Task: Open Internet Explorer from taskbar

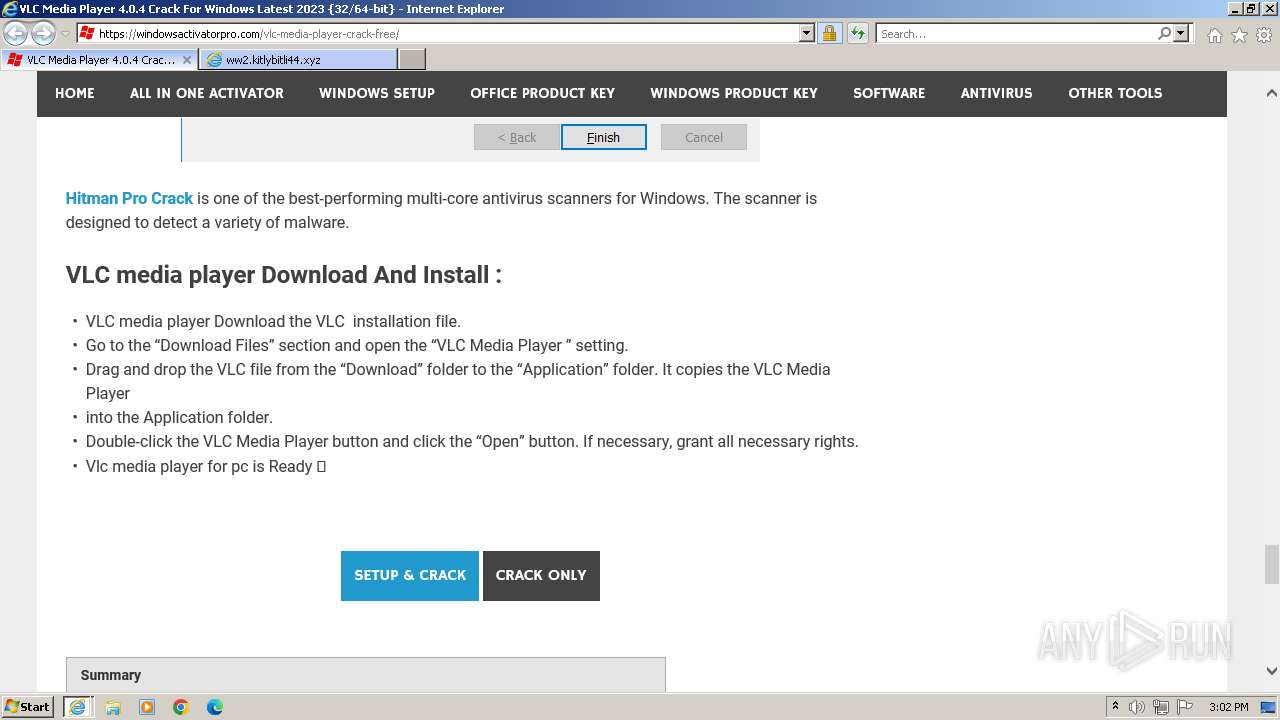Action: coord(77,707)
